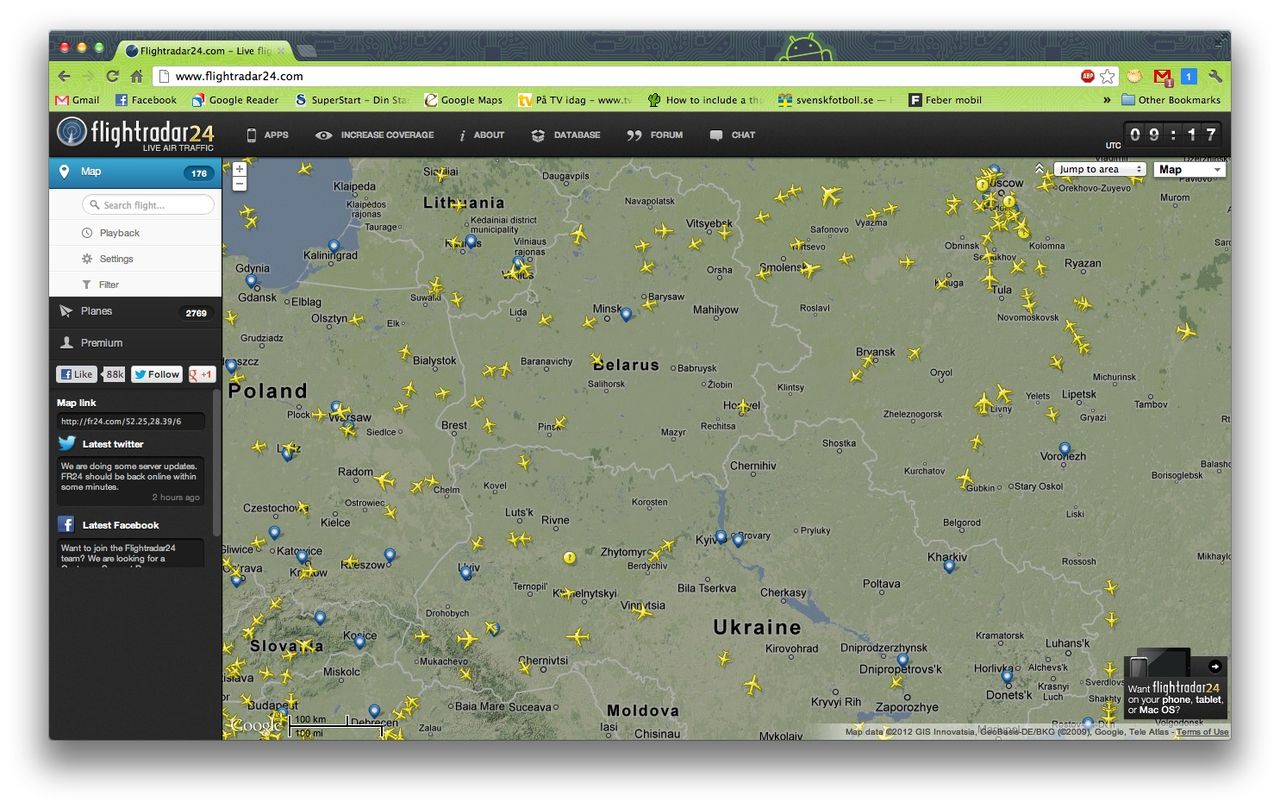Expand the Premium section in the sidebar
The height and width of the screenshot is (808, 1280).
(x=135, y=343)
